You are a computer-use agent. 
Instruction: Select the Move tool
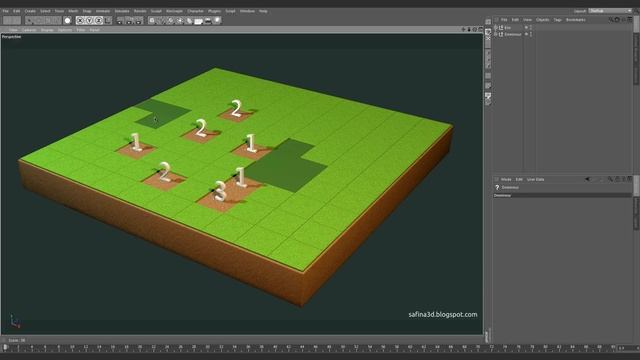(38, 20)
